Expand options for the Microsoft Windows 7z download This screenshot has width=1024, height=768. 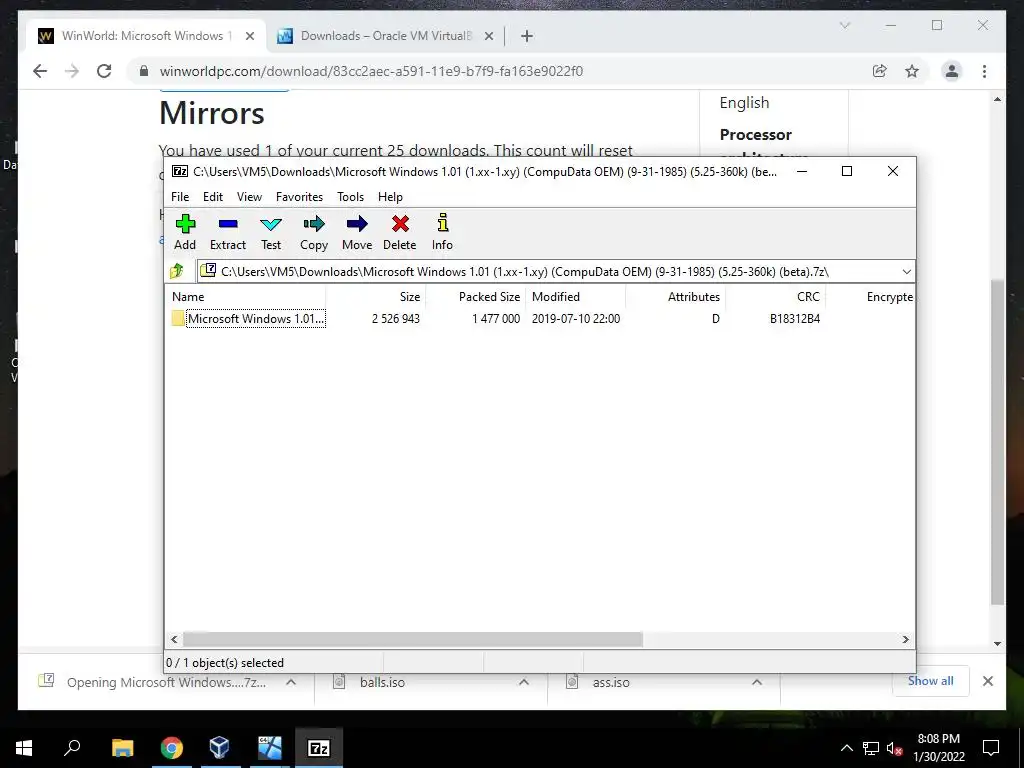pos(291,682)
